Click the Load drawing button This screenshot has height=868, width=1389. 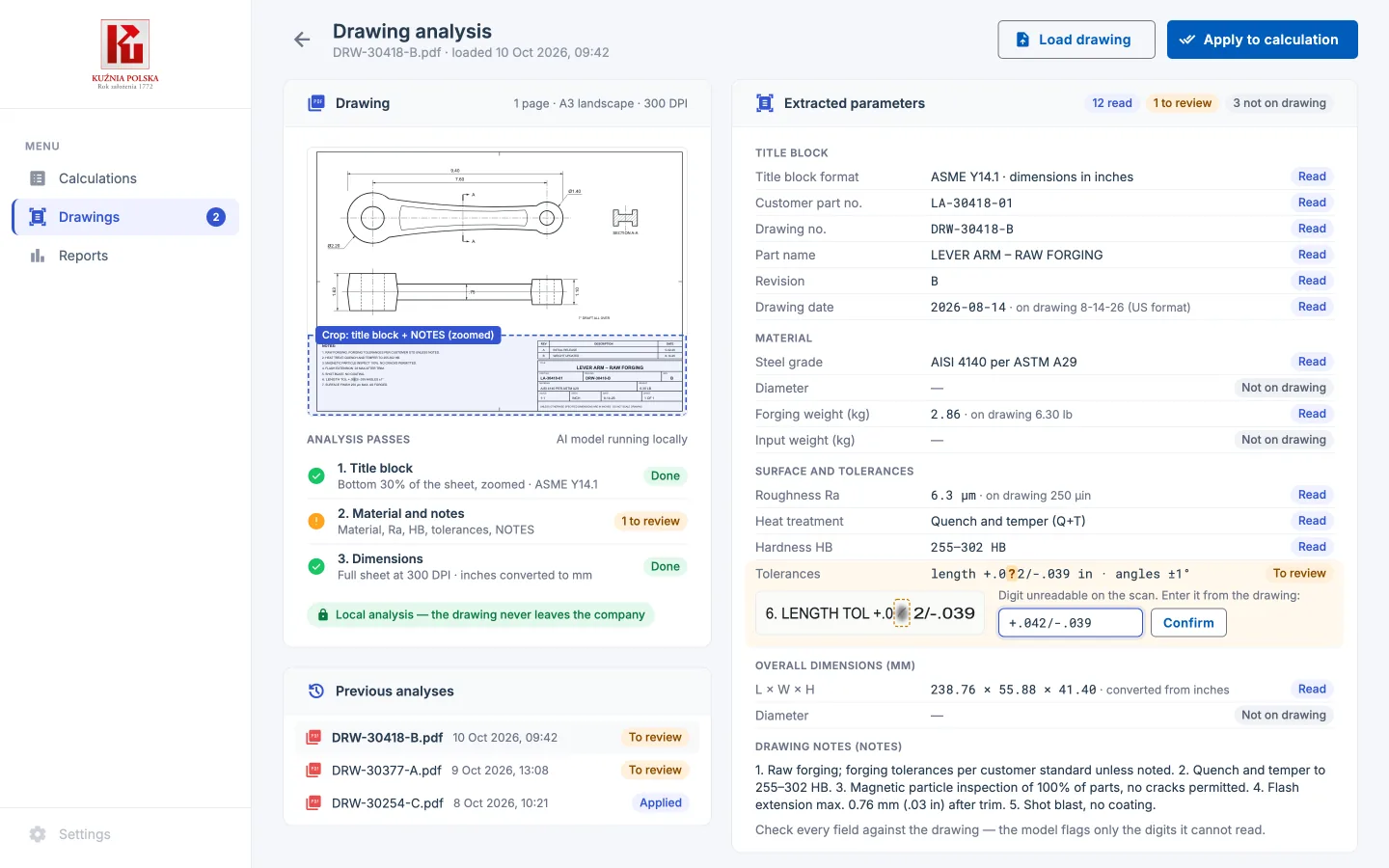[x=1076, y=40]
